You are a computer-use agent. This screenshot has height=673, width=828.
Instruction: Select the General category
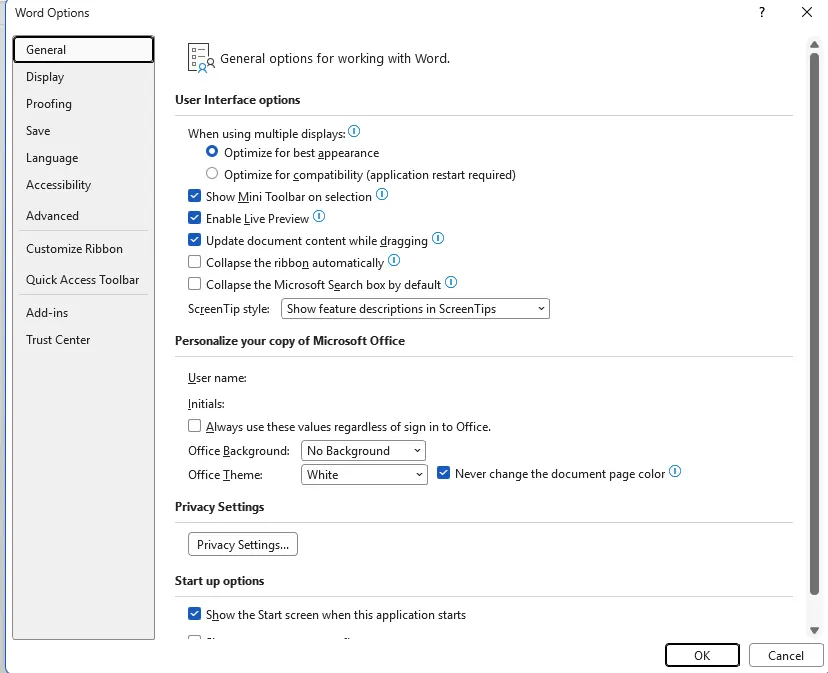[83, 50]
